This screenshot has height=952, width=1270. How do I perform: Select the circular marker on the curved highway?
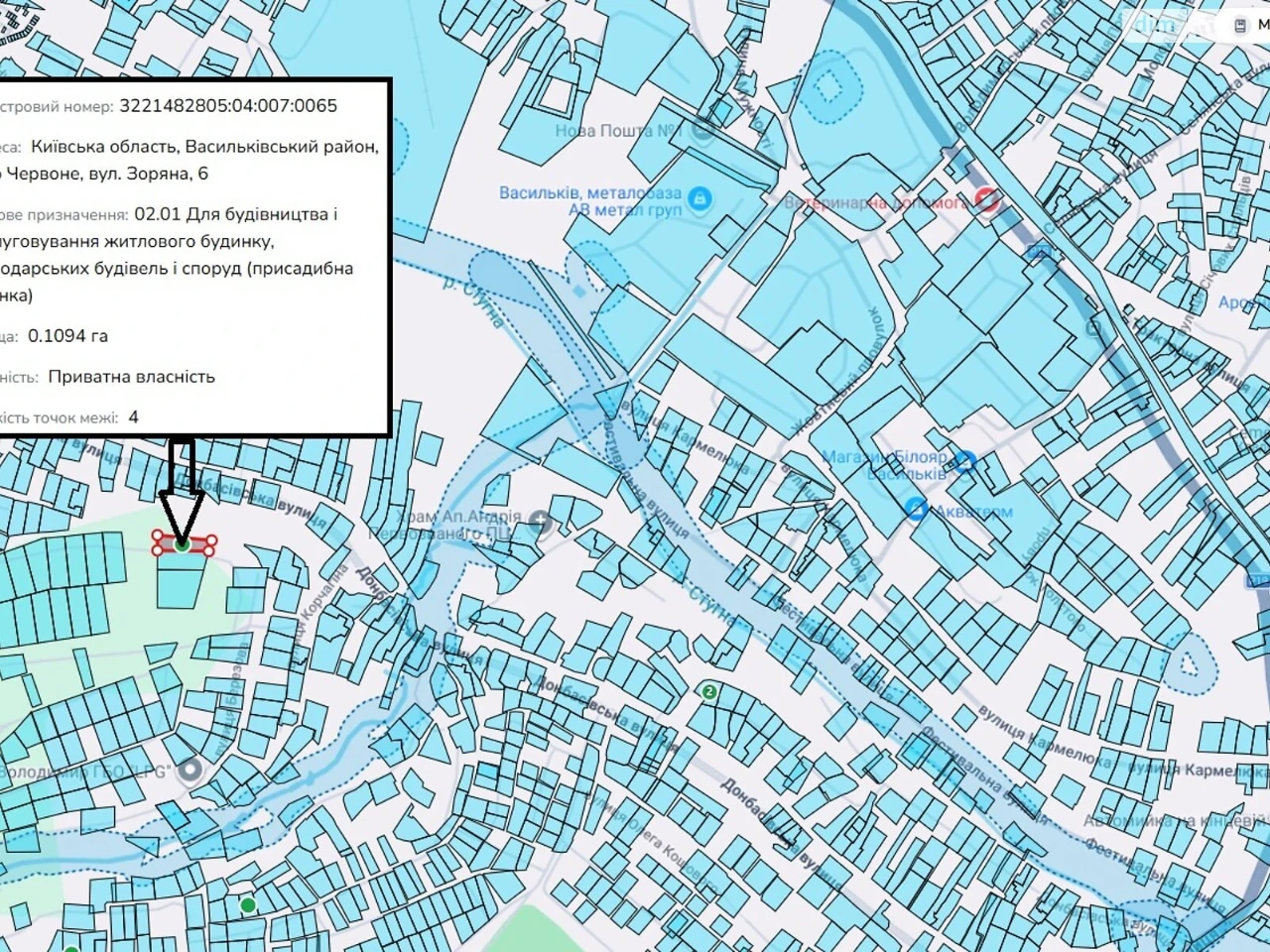[x=1094, y=326]
